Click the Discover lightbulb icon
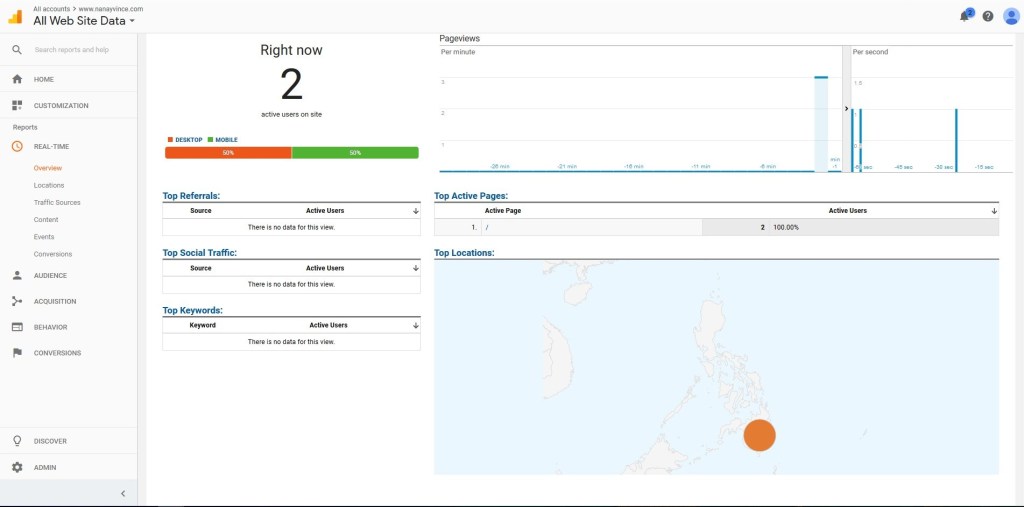 click(17, 441)
